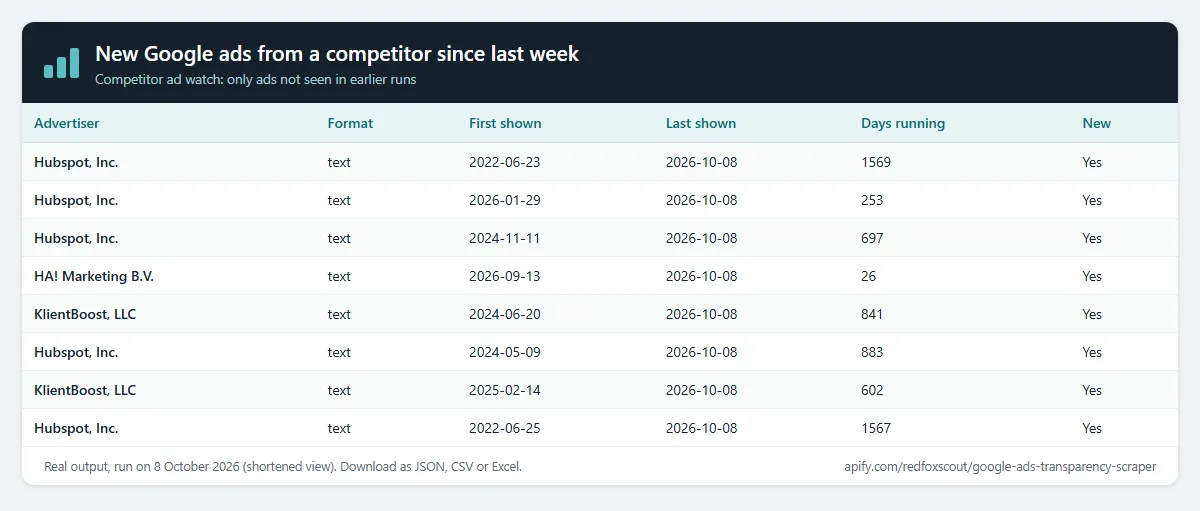The width and height of the screenshot is (1200, 511).
Task: Open the apify.com scraper link in footer
Action: (x=1000, y=466)
